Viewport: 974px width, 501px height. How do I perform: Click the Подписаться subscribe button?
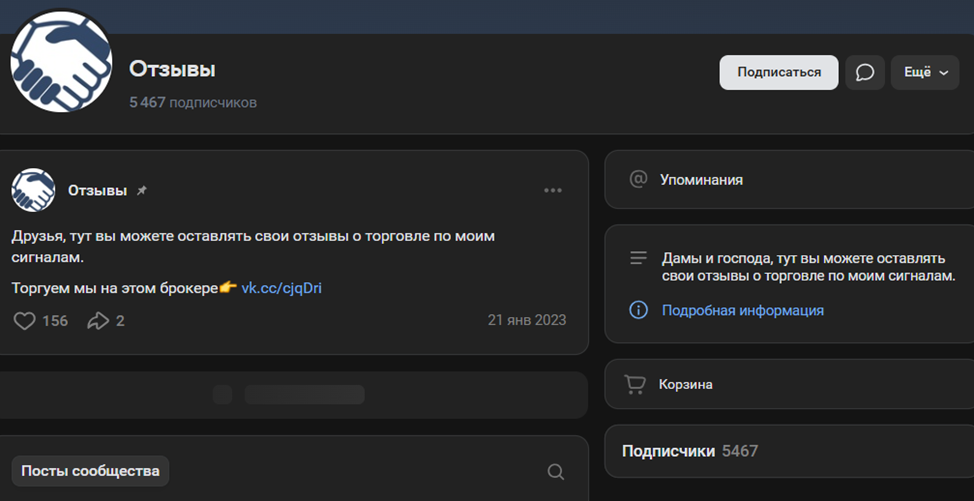click(779, 72)
